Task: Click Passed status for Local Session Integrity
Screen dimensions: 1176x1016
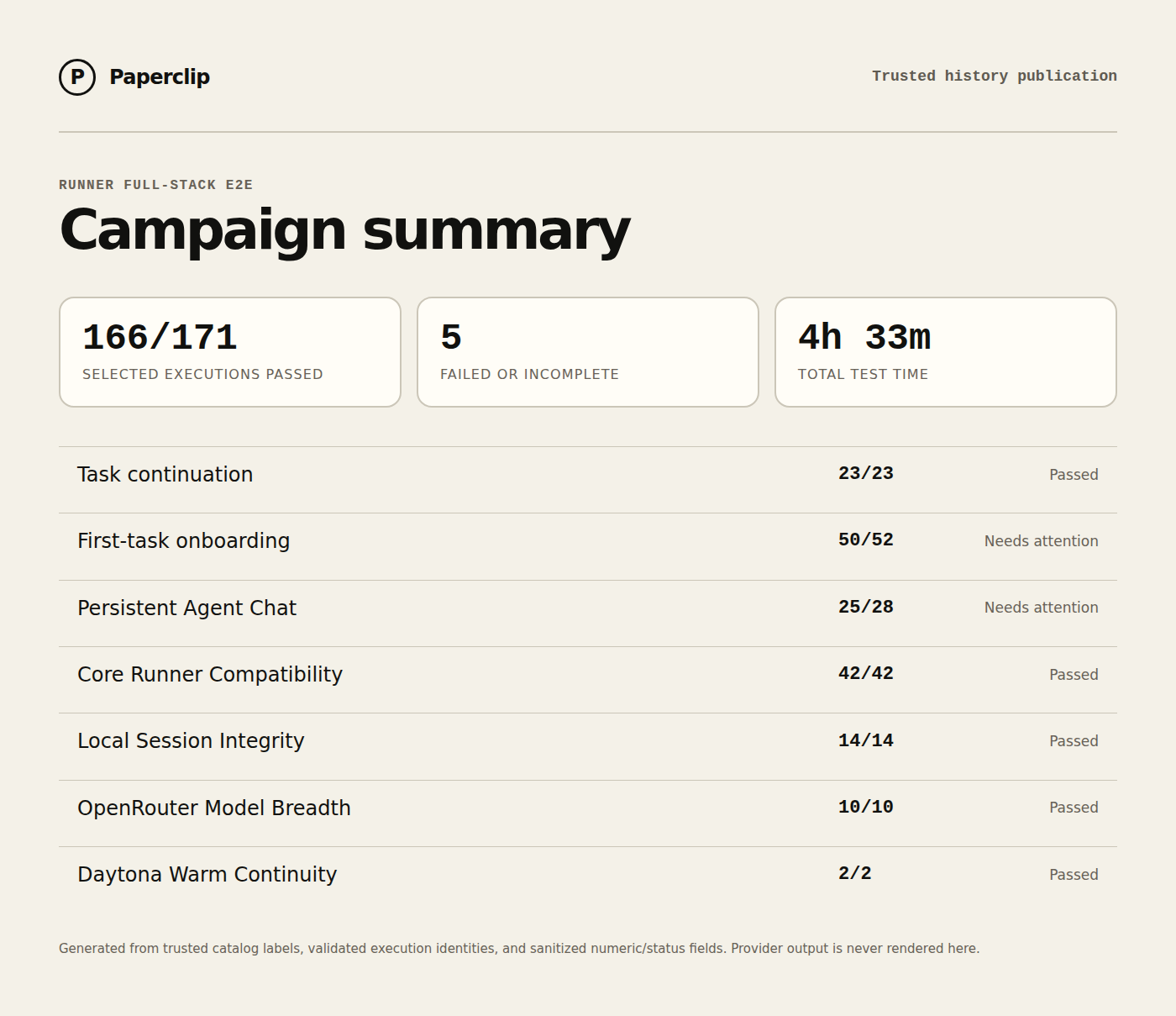Action: click(1074, 741)
